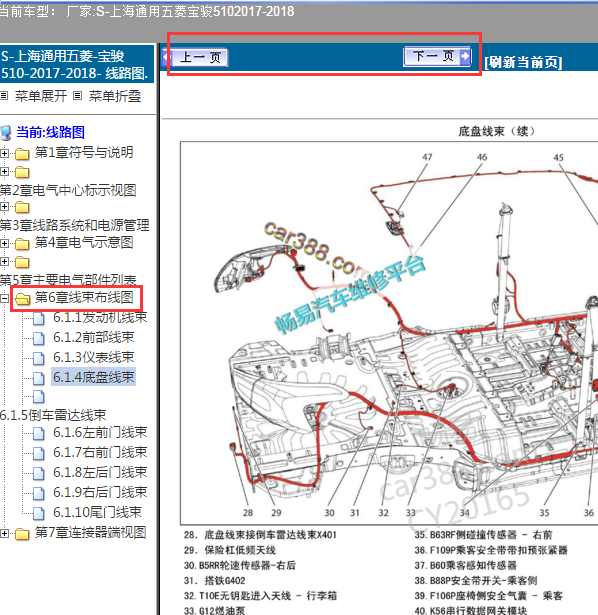Select 6.1.4底盘线束 page
Viewport: 598px width, 615px height.
[x=94, y=377]
